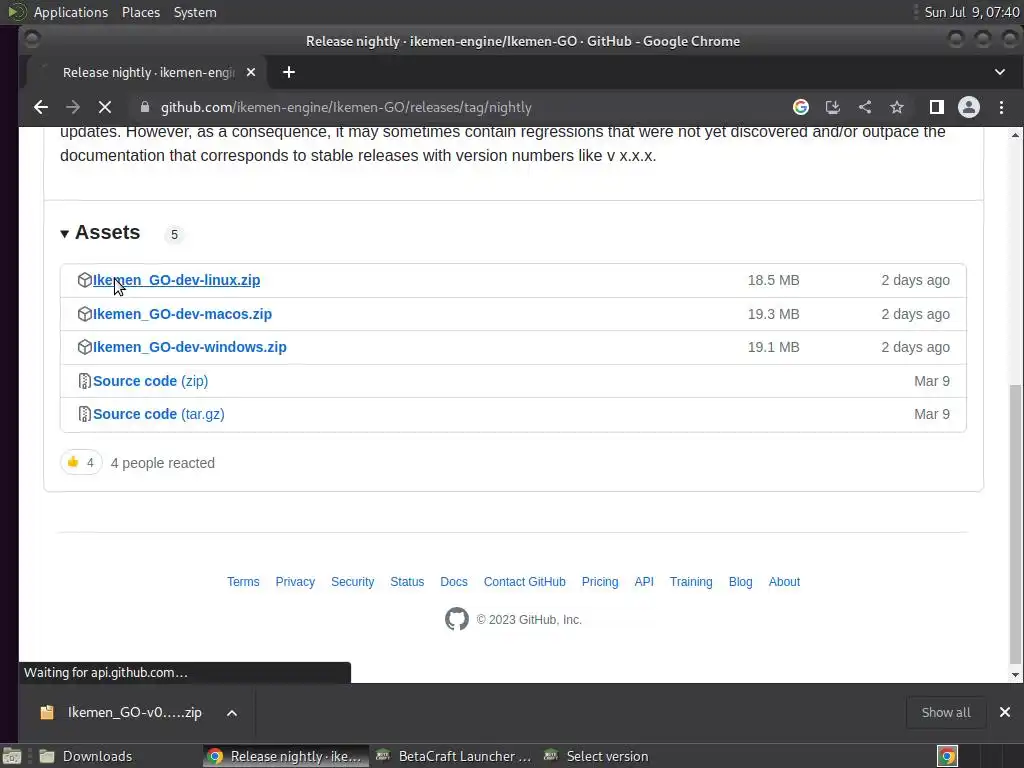The height and width of the screenshot is (768, 1024).
Task: Open the Blog footer link
Action: (741, 582)
